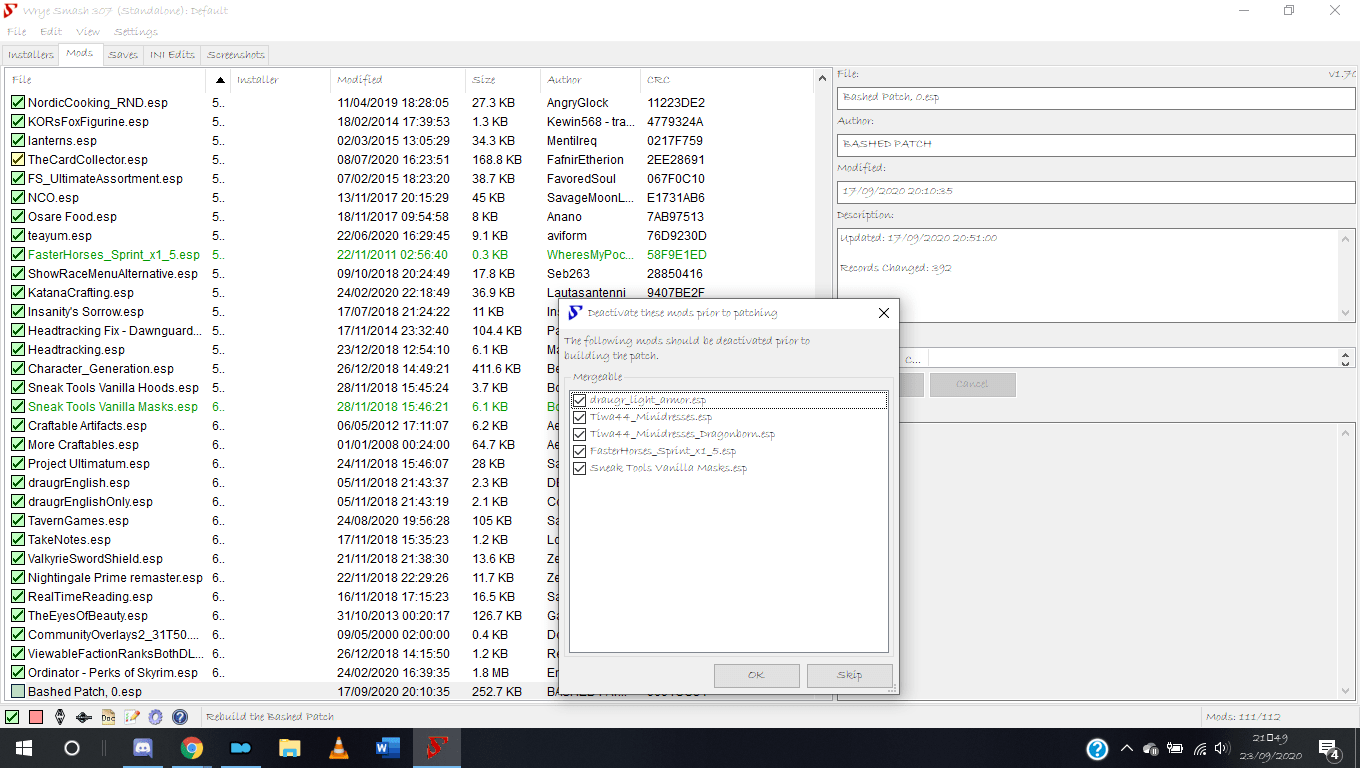Click the File name field showing Bashed Patch, 0.esp

1096,97
